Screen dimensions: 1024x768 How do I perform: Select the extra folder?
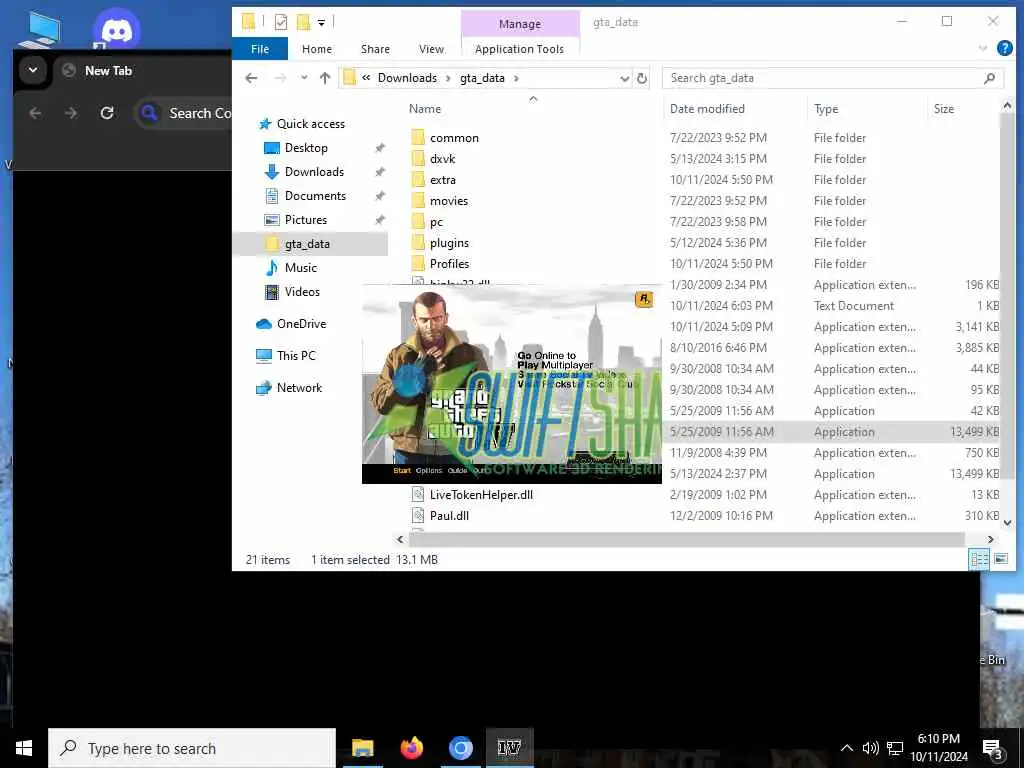coord(443,180)
